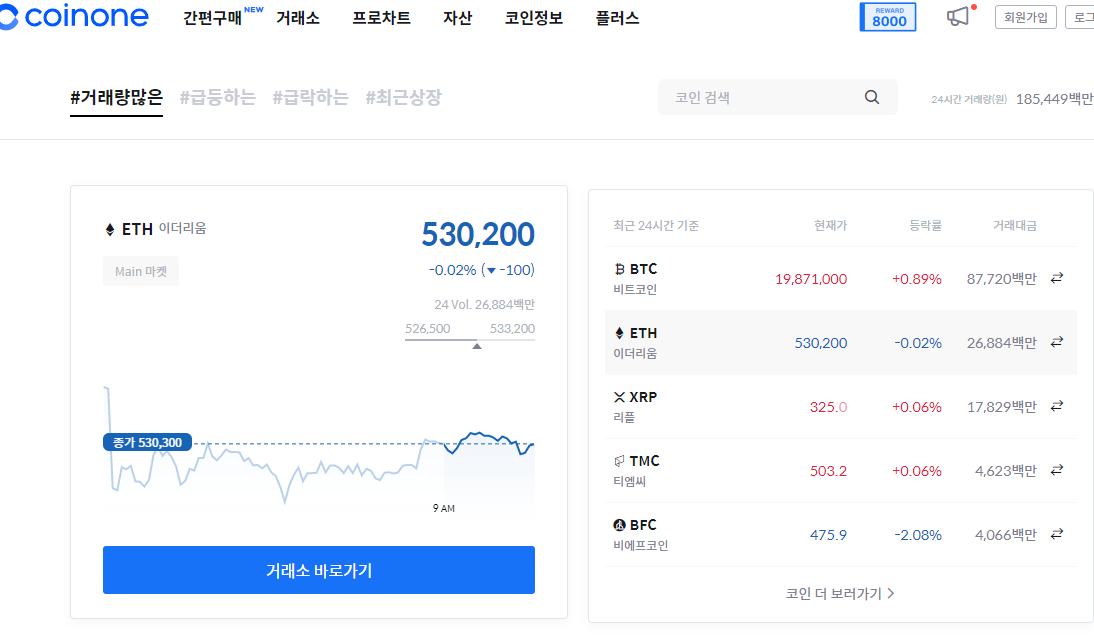The height and width of the screenshot is (642, 1094).
Task: Click the swap arrows icon in XRP row
Action: pos(1057,406)
